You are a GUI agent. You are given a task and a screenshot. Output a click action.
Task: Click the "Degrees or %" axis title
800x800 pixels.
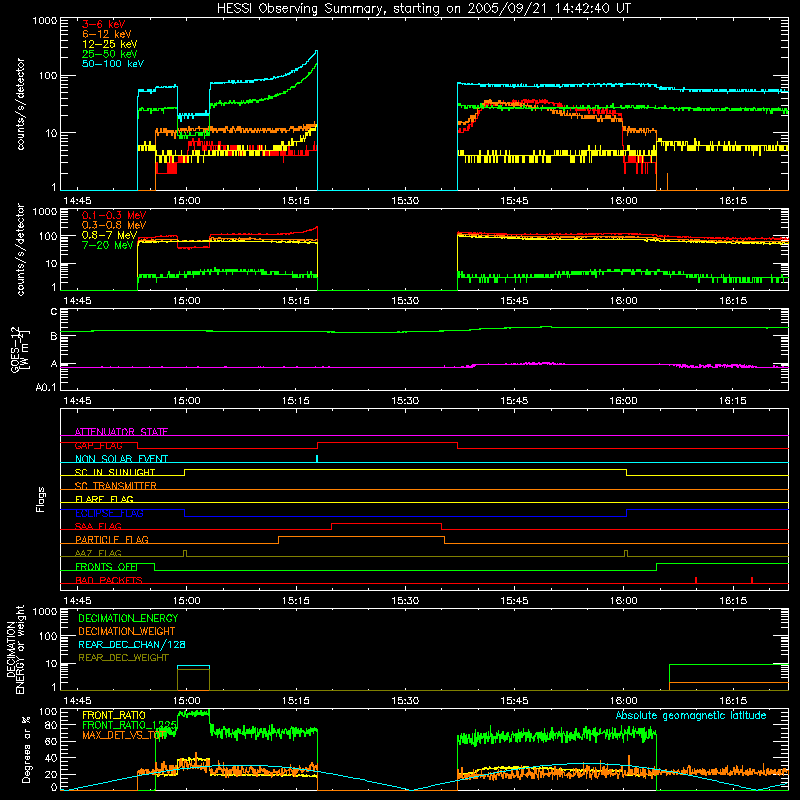coord(26,749)
